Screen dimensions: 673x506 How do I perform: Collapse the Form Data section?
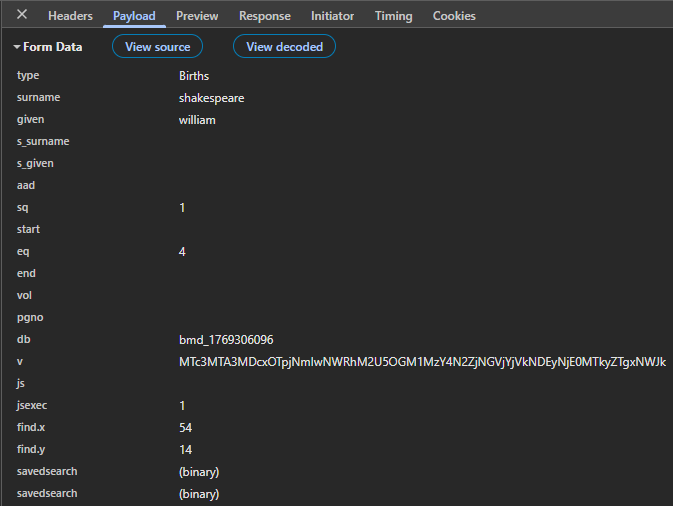pos(49,47)
